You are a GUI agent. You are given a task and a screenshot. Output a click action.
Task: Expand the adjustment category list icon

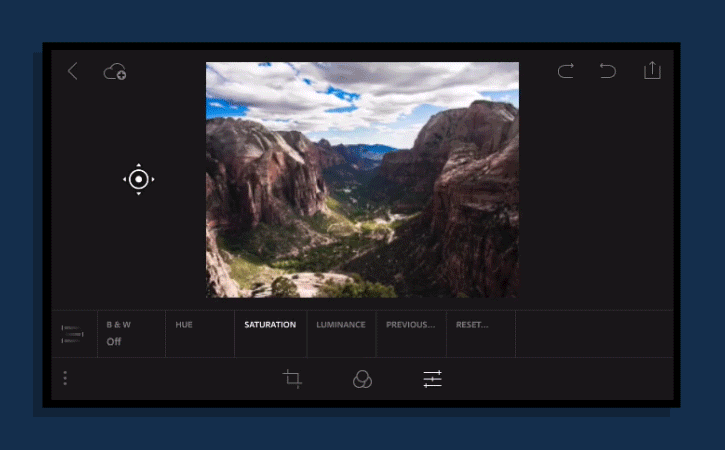click(x=73, y=334)
